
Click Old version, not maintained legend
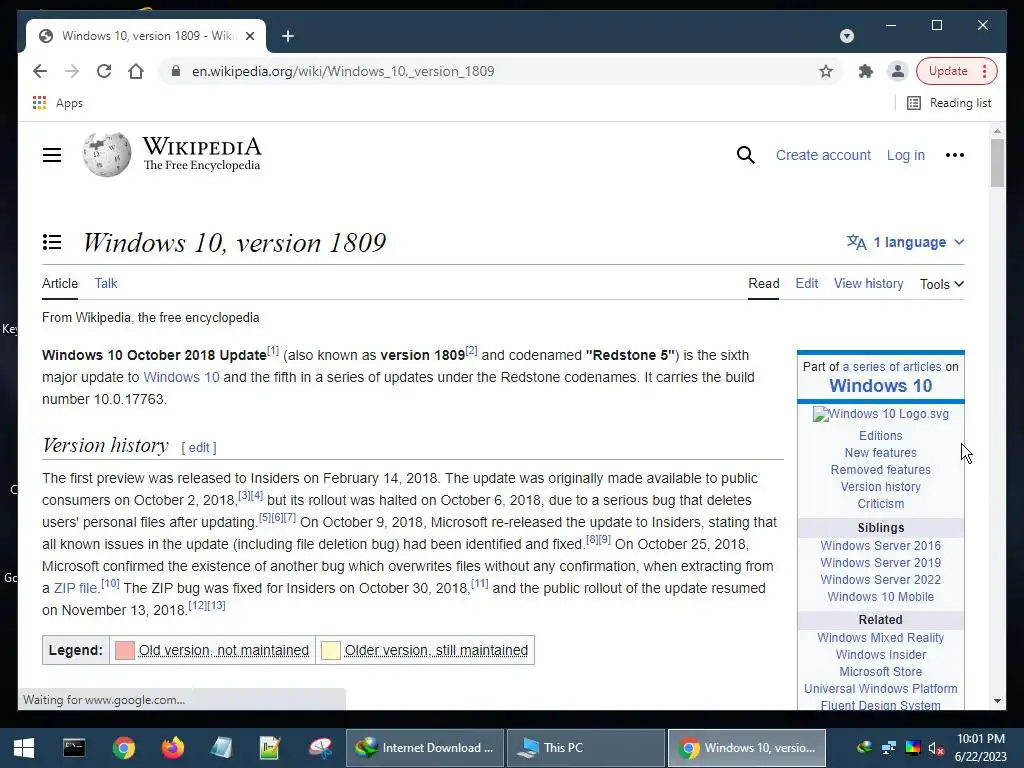pos(223,650)
